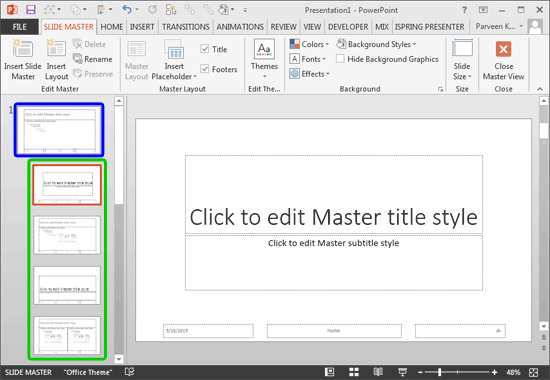Click the user account picture icon
The height and width of the screenshot is (380, 550).
click(x=535, y=27)
